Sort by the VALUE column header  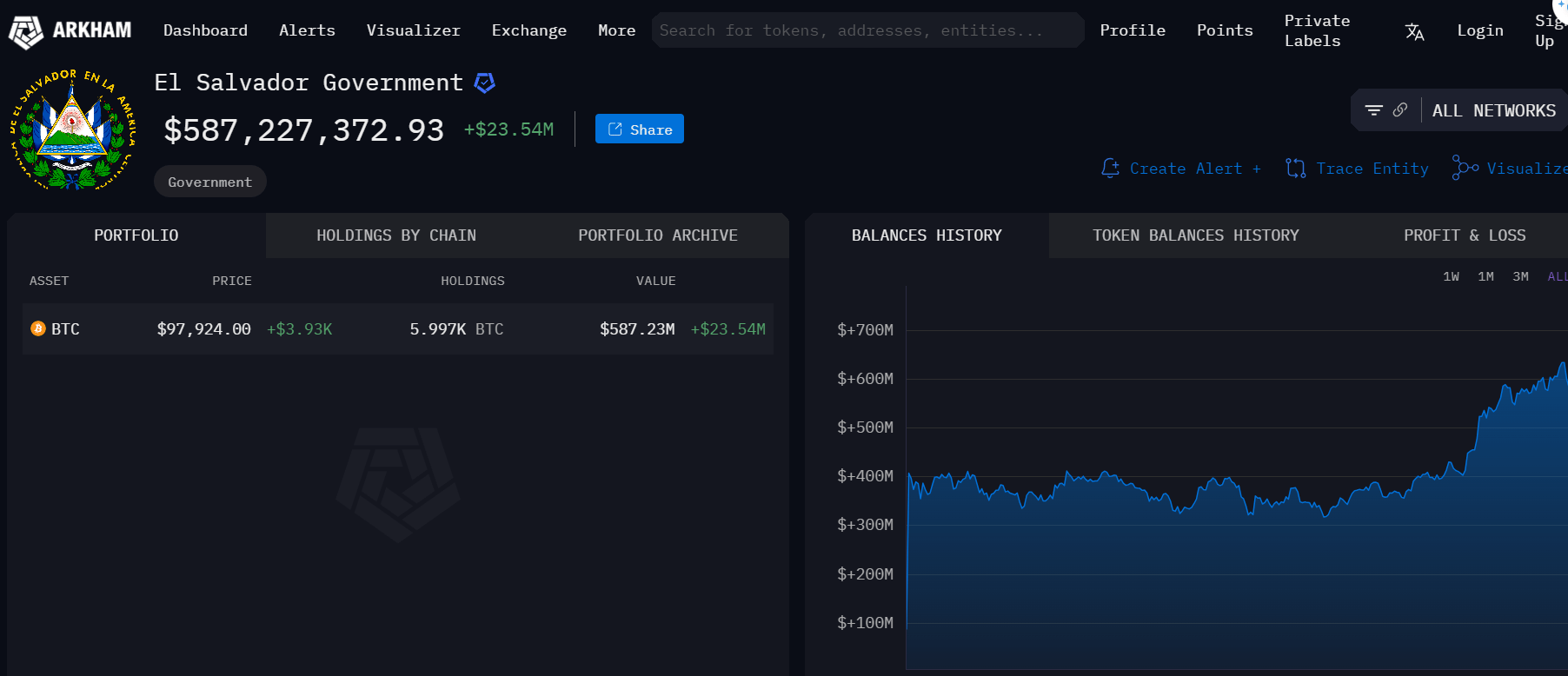(x=655, y=281)
